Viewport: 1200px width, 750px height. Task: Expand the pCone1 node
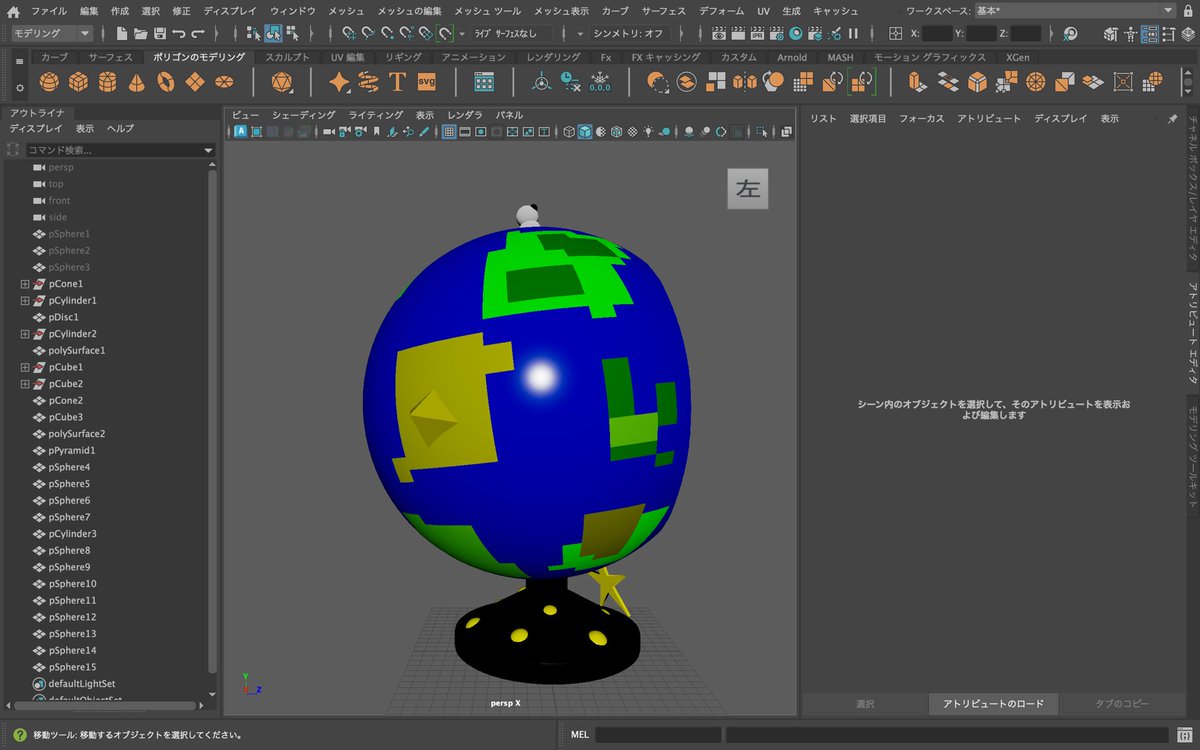25,284
